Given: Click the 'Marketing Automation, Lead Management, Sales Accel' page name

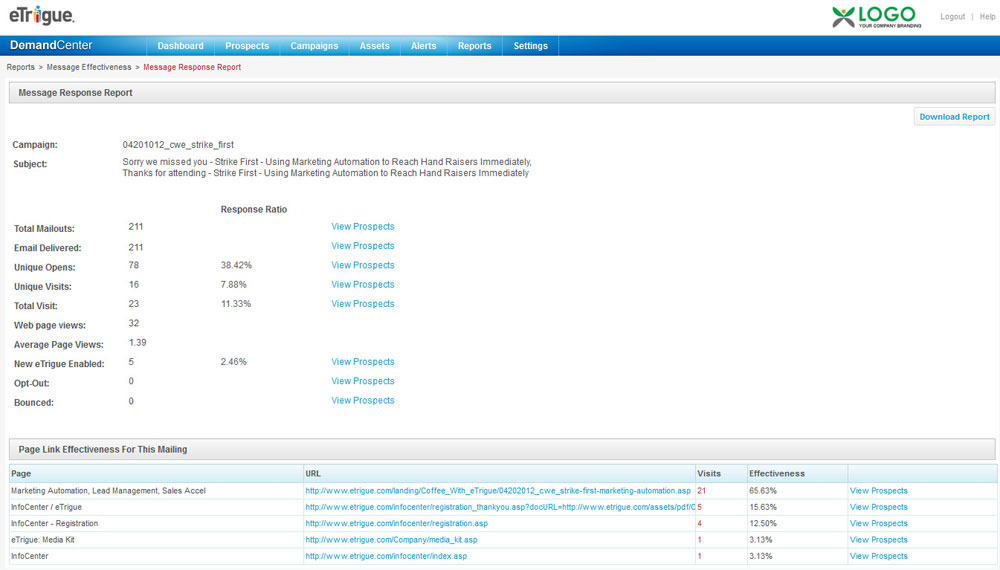Looking at the screenshot, I should tap(108, 491).
